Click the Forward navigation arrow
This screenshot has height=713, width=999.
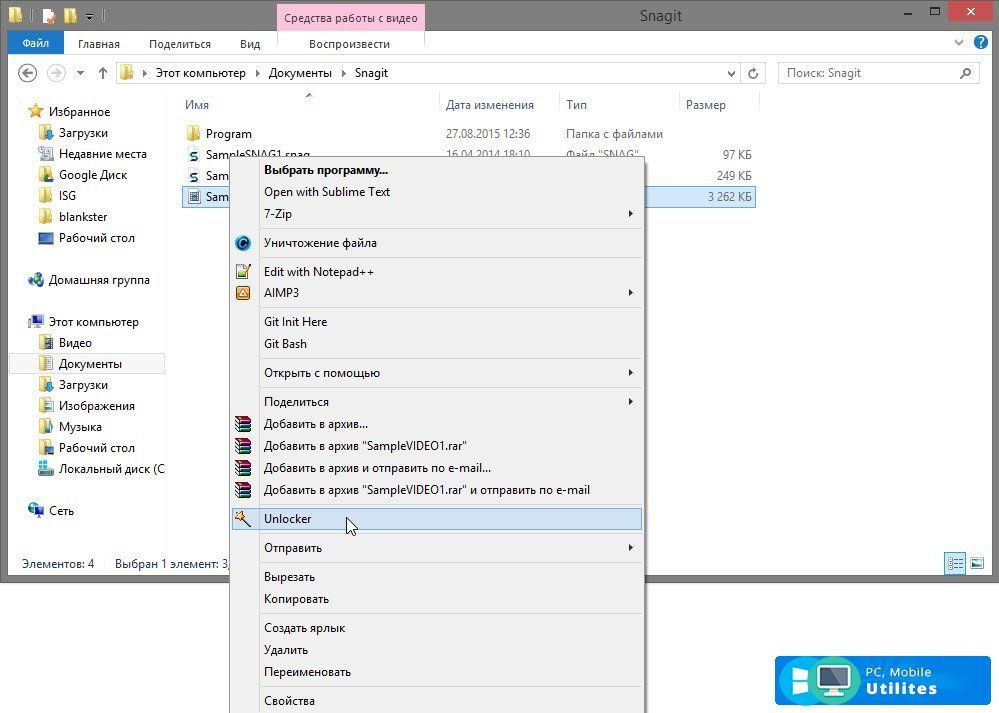pyautogui.click(x=56, y=73)
